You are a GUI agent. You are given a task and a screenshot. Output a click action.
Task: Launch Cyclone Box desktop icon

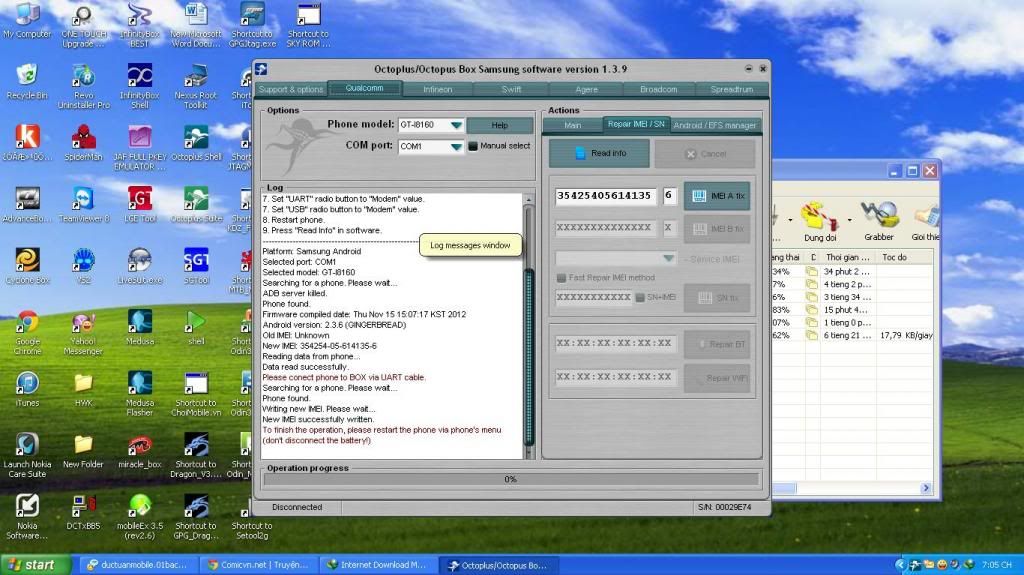27,266
